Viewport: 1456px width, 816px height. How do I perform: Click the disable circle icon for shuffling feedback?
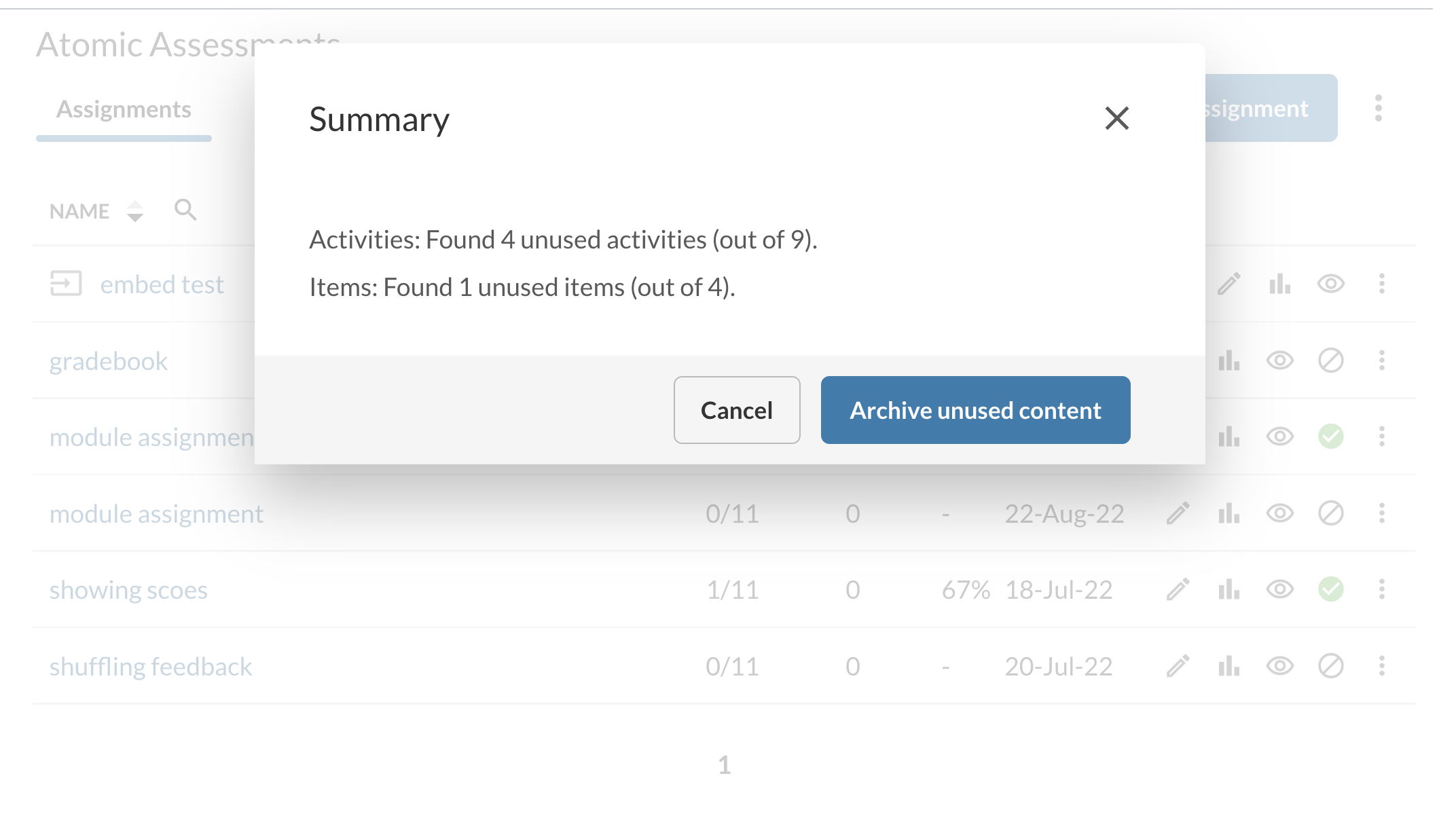[x=1330, y=665]
